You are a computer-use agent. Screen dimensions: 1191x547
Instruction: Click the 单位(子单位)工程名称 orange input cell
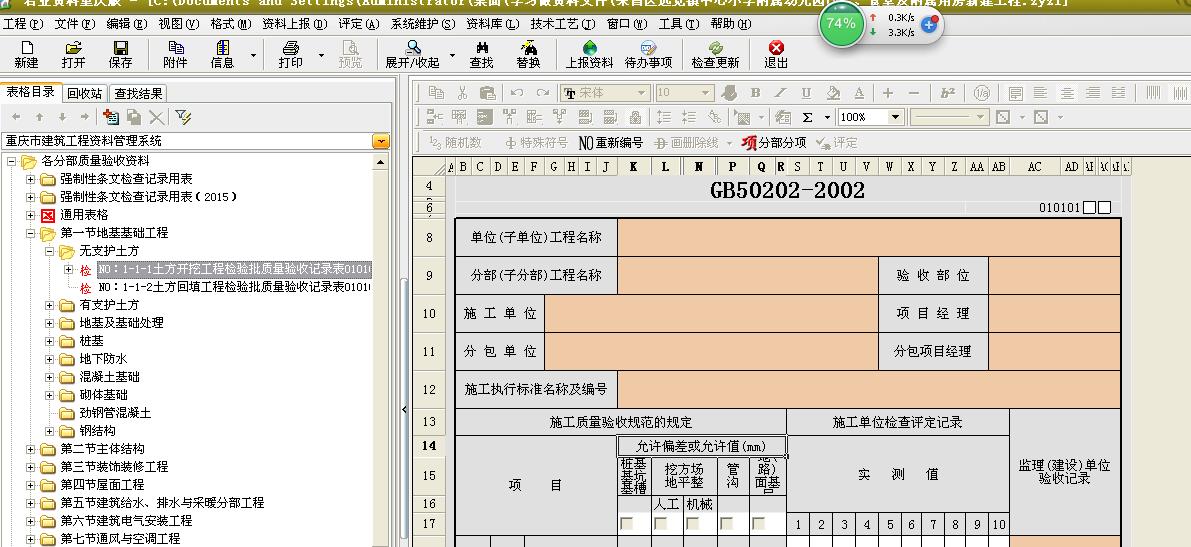[x=868, y=237]
